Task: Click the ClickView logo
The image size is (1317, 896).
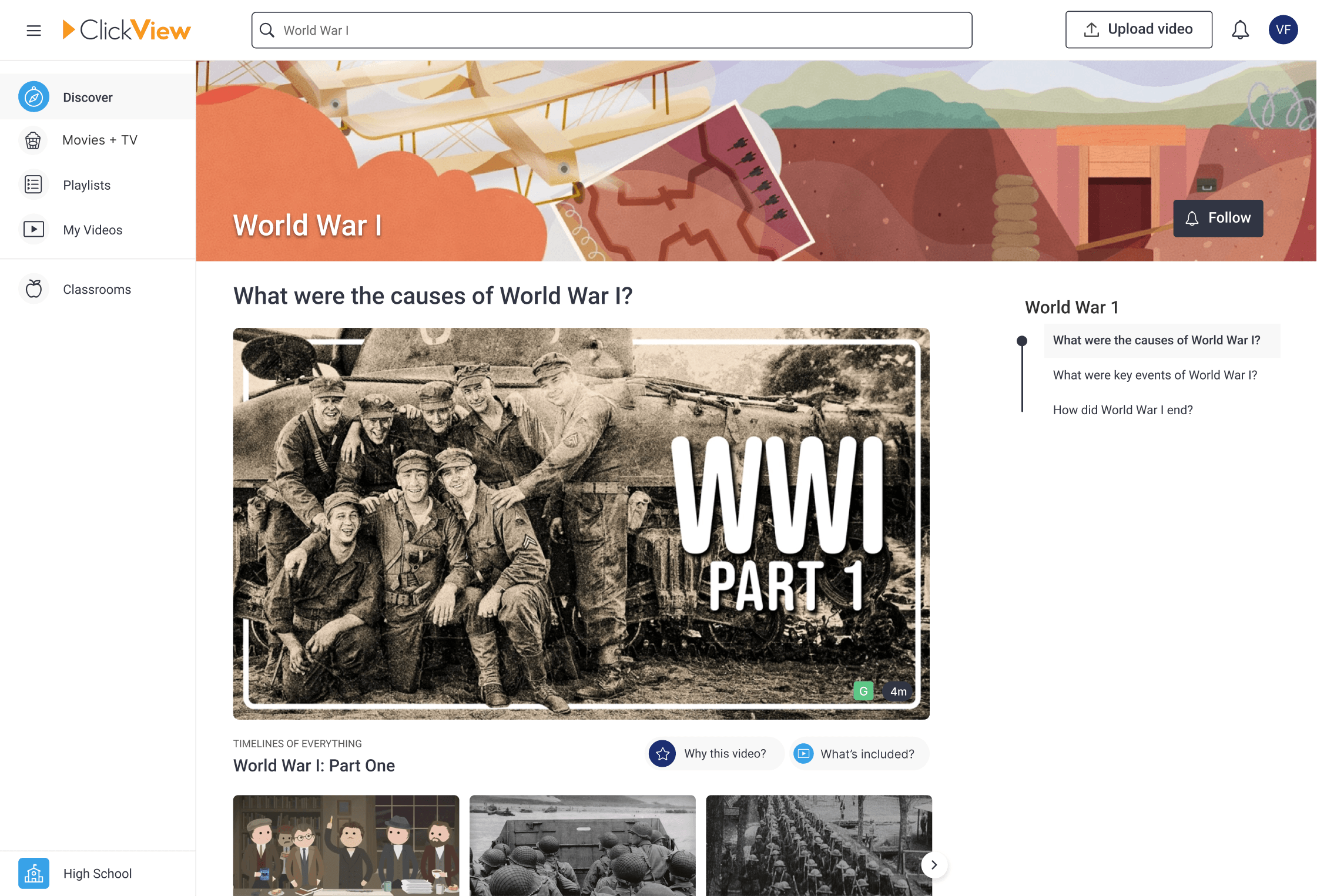Action: click(126, 30)
